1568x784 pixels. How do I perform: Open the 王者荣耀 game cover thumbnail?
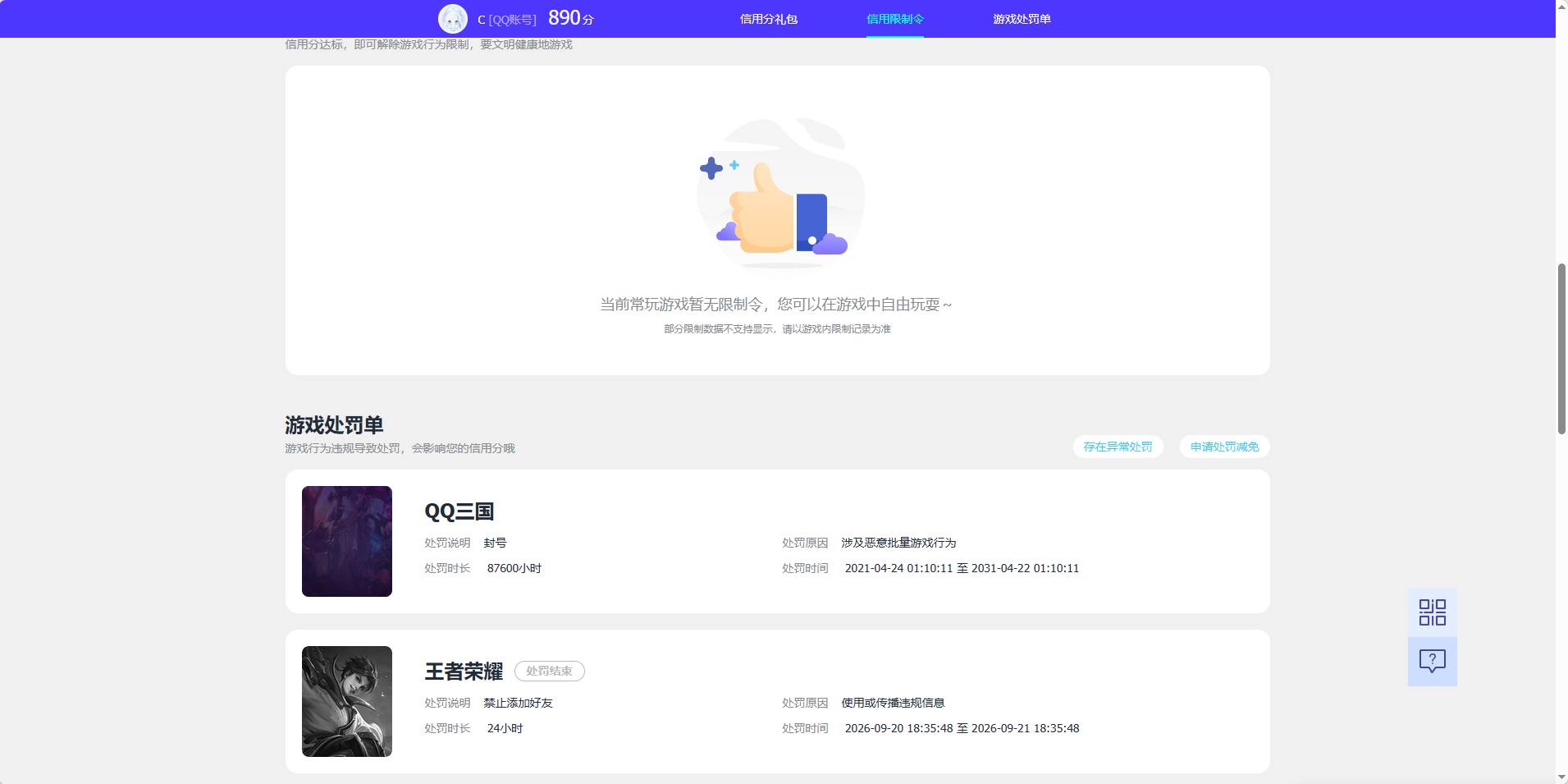point(347,701)
